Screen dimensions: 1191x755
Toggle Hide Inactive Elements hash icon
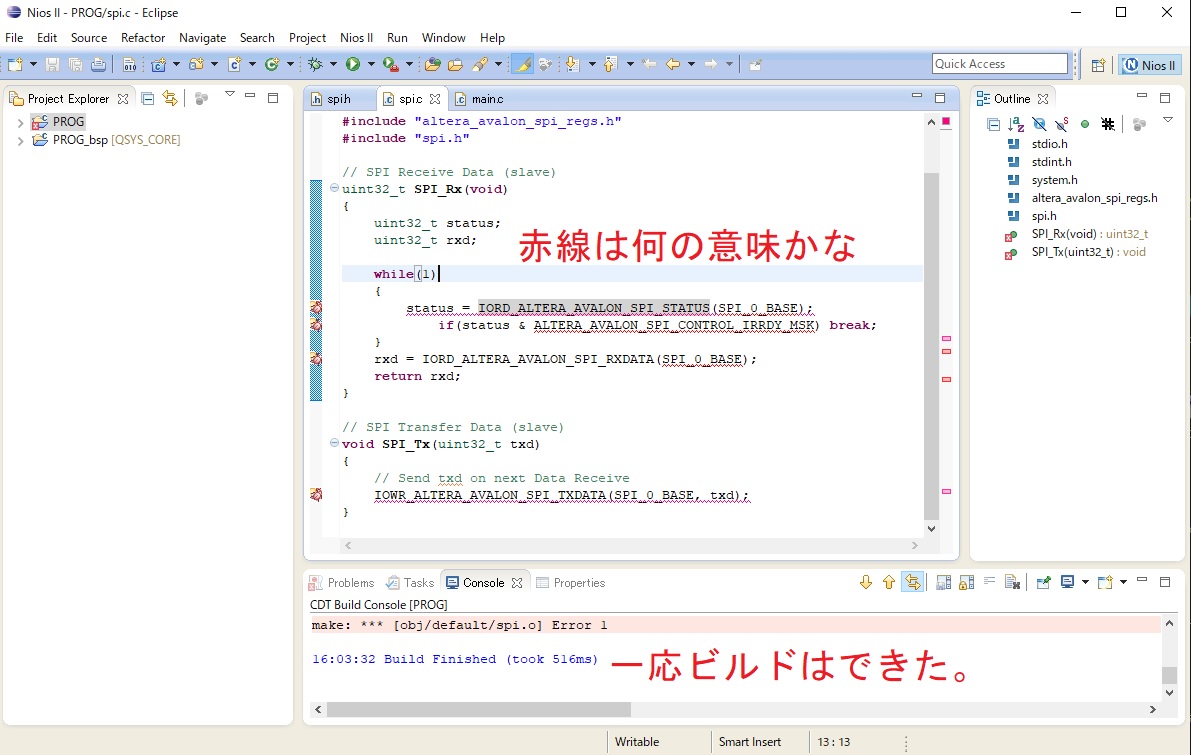click(x=1108, y=125)
